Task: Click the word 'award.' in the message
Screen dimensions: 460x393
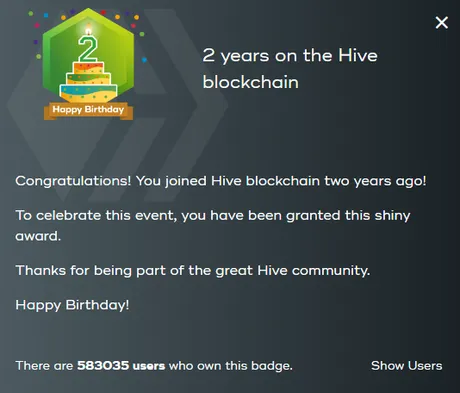Action: coord(38,236)
